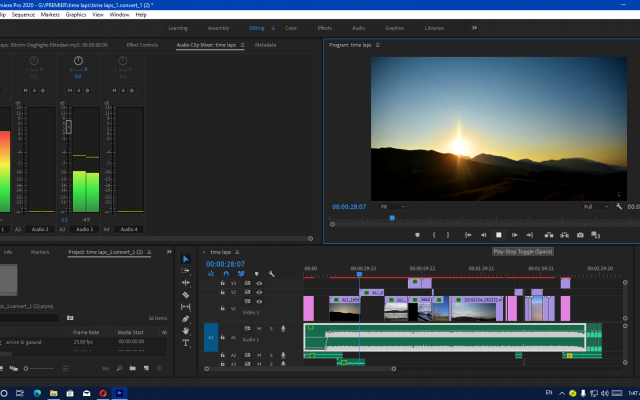640x400 pixels.
Task: Switch to Effect Controls tab
Action: click(x=142, y=45)
